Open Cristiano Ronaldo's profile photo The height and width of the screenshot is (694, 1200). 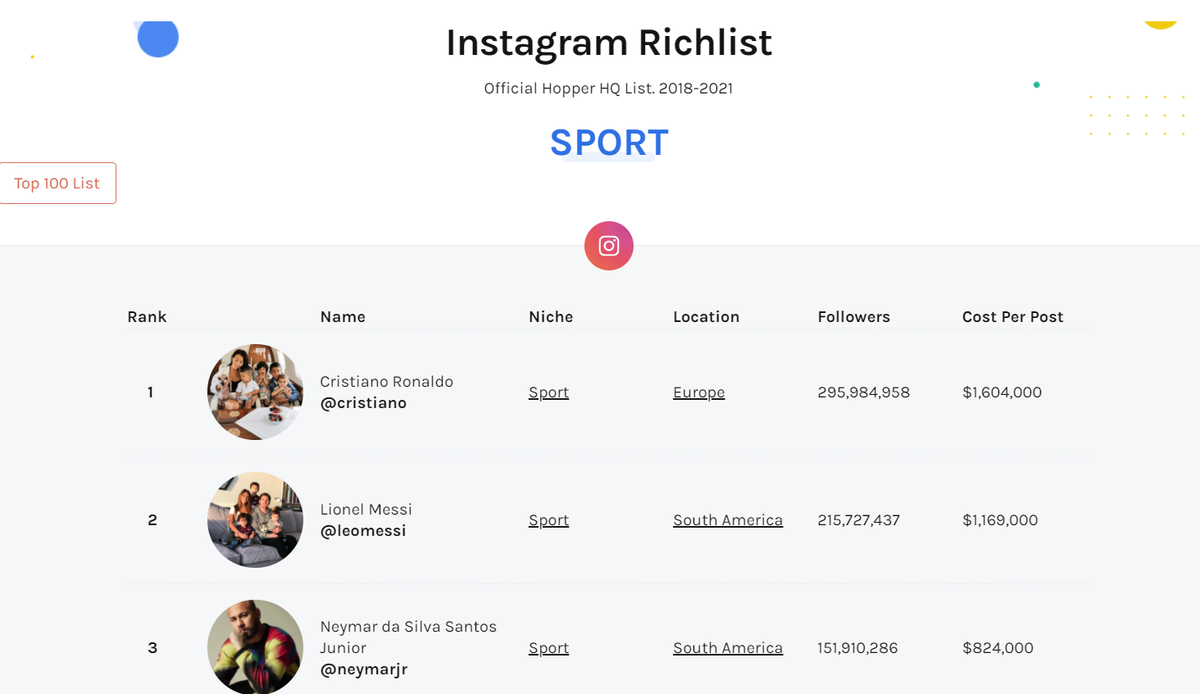tap(255, 392)
